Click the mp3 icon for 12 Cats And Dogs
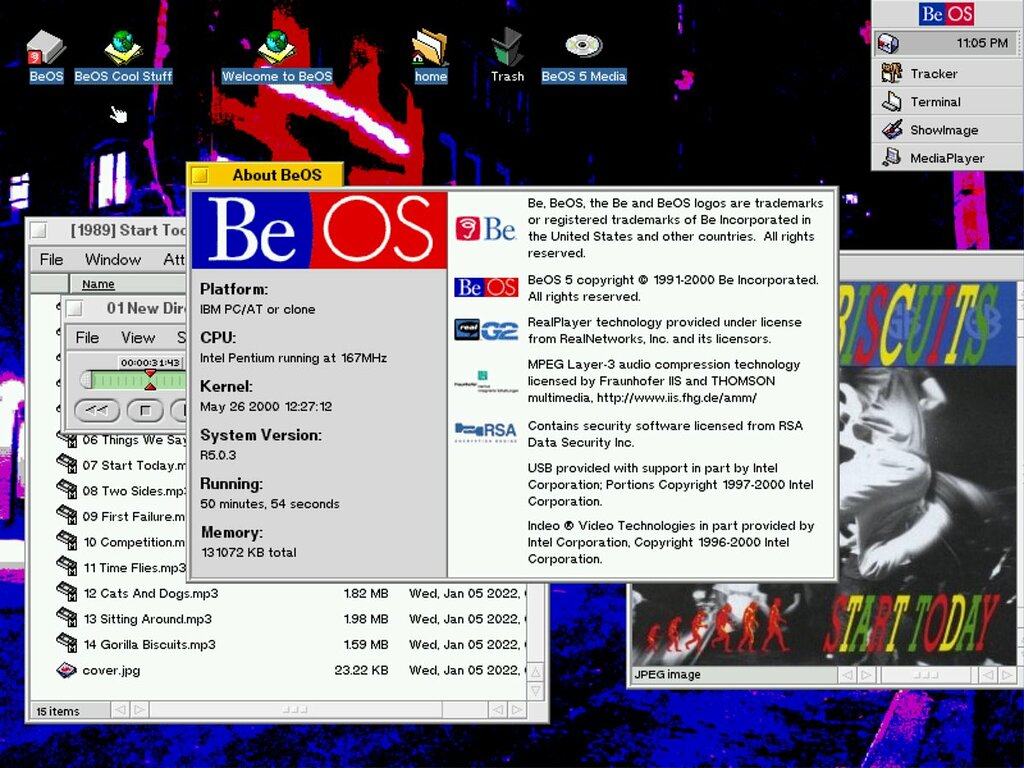Screen dimensions: 1024x768 tap(67, 592)
